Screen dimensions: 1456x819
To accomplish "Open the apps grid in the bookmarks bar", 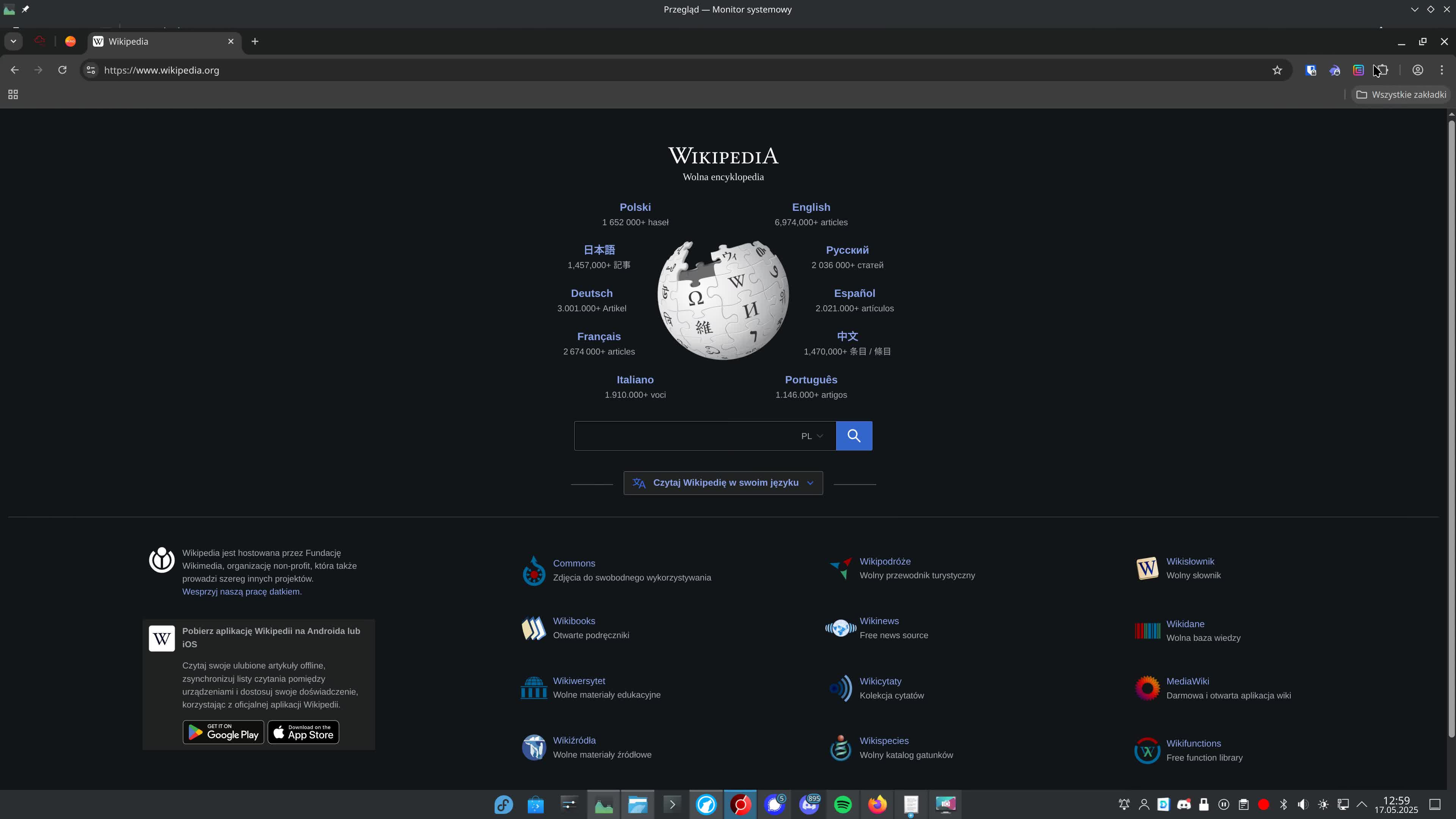I will 13,94.
